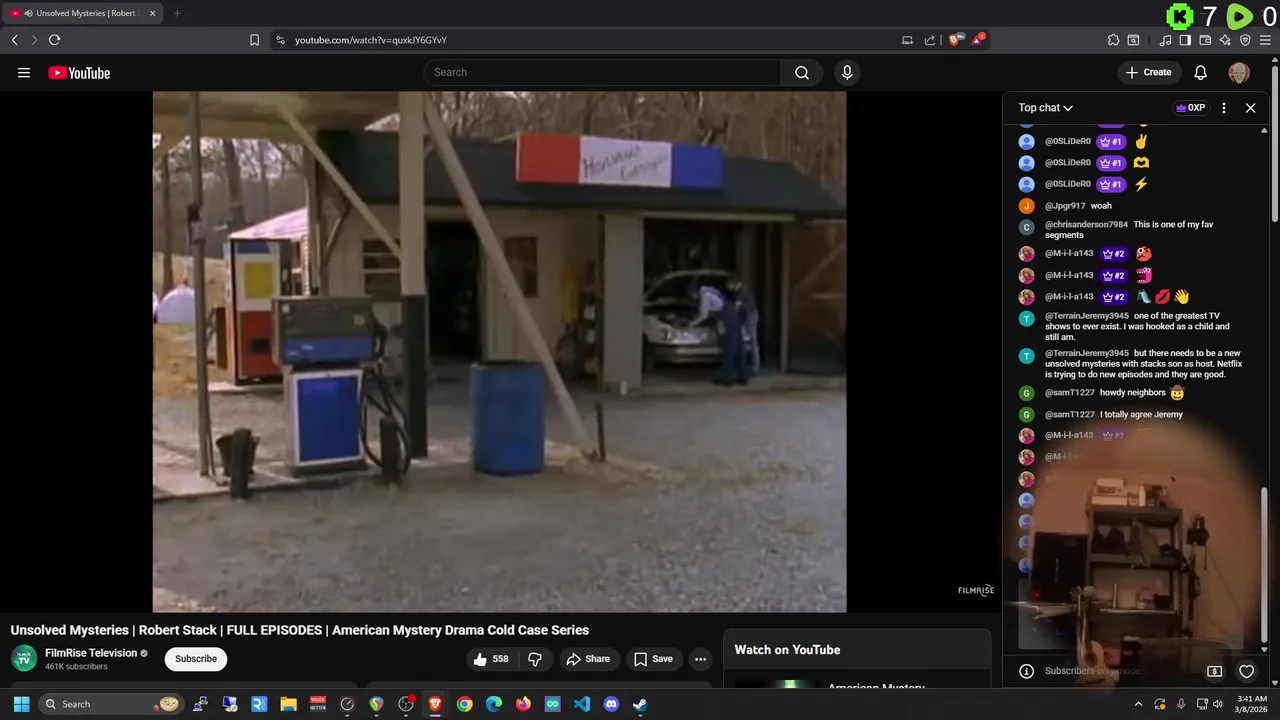Image resolution: width=1280 pixels, height=720 pixels.
Task: Open the YouTube notifications bell
Action: (x=1201, y=72)
